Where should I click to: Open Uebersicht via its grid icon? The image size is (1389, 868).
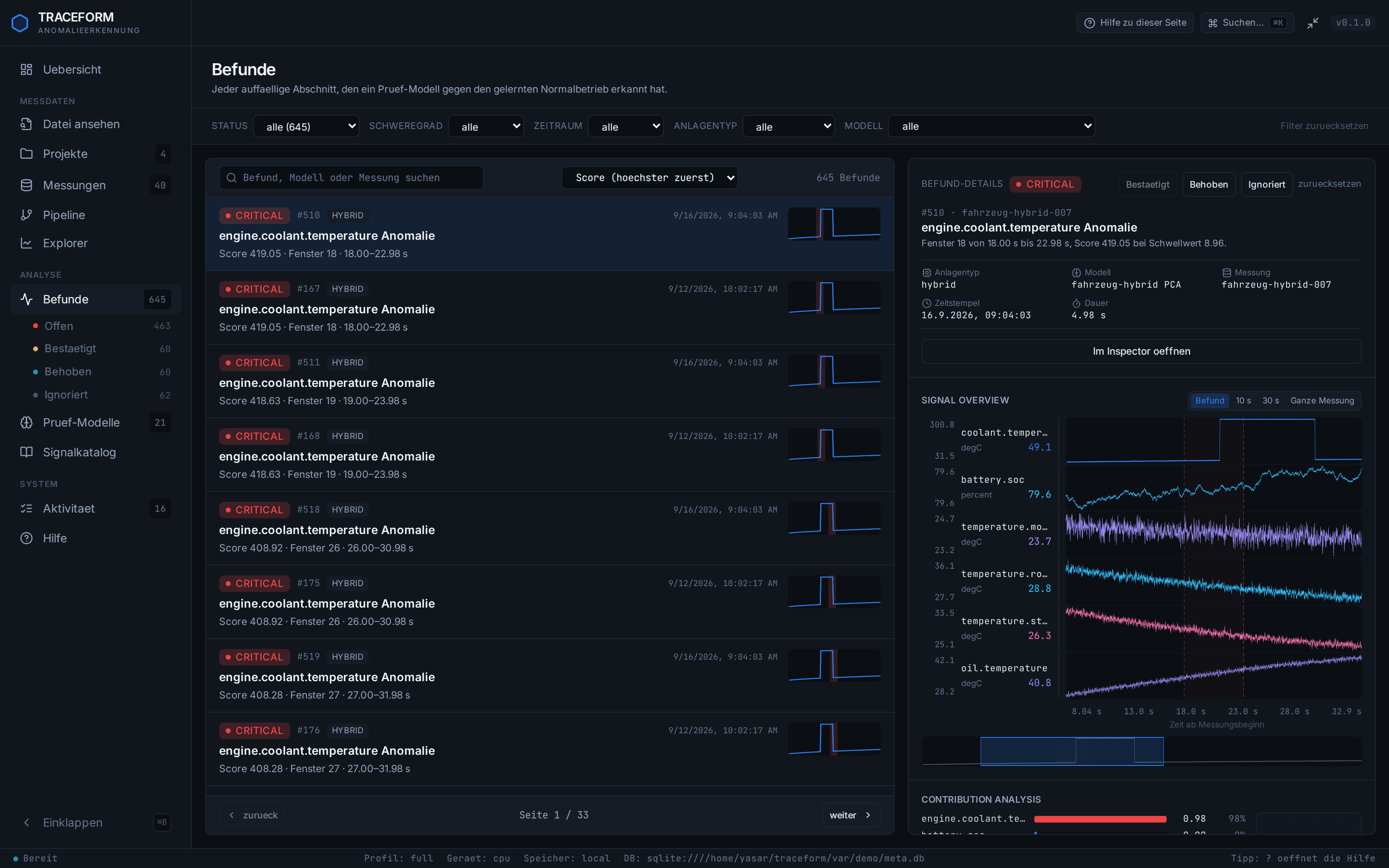(26, 69)
